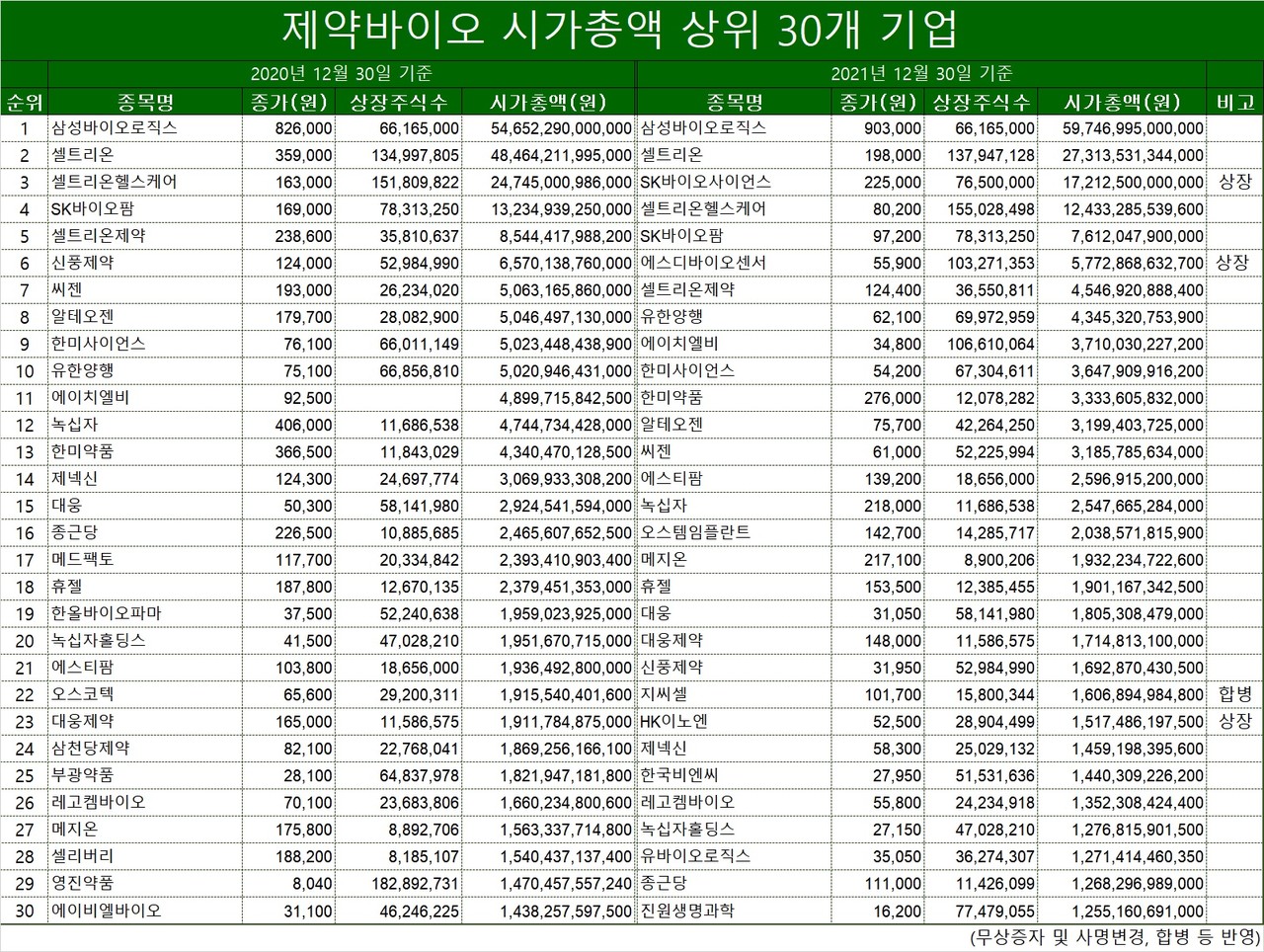Click rank number 30
The image size is (1264, 952).
tap(24, 910)
